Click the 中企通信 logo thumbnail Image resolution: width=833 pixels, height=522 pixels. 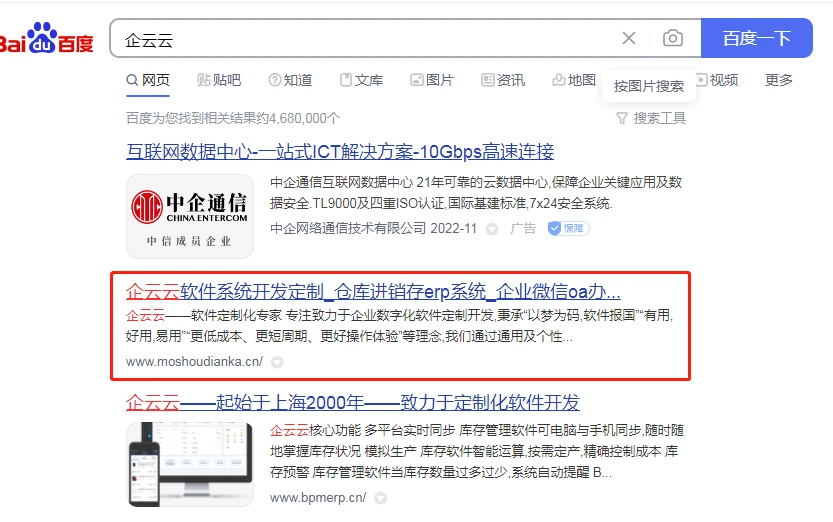190,217
